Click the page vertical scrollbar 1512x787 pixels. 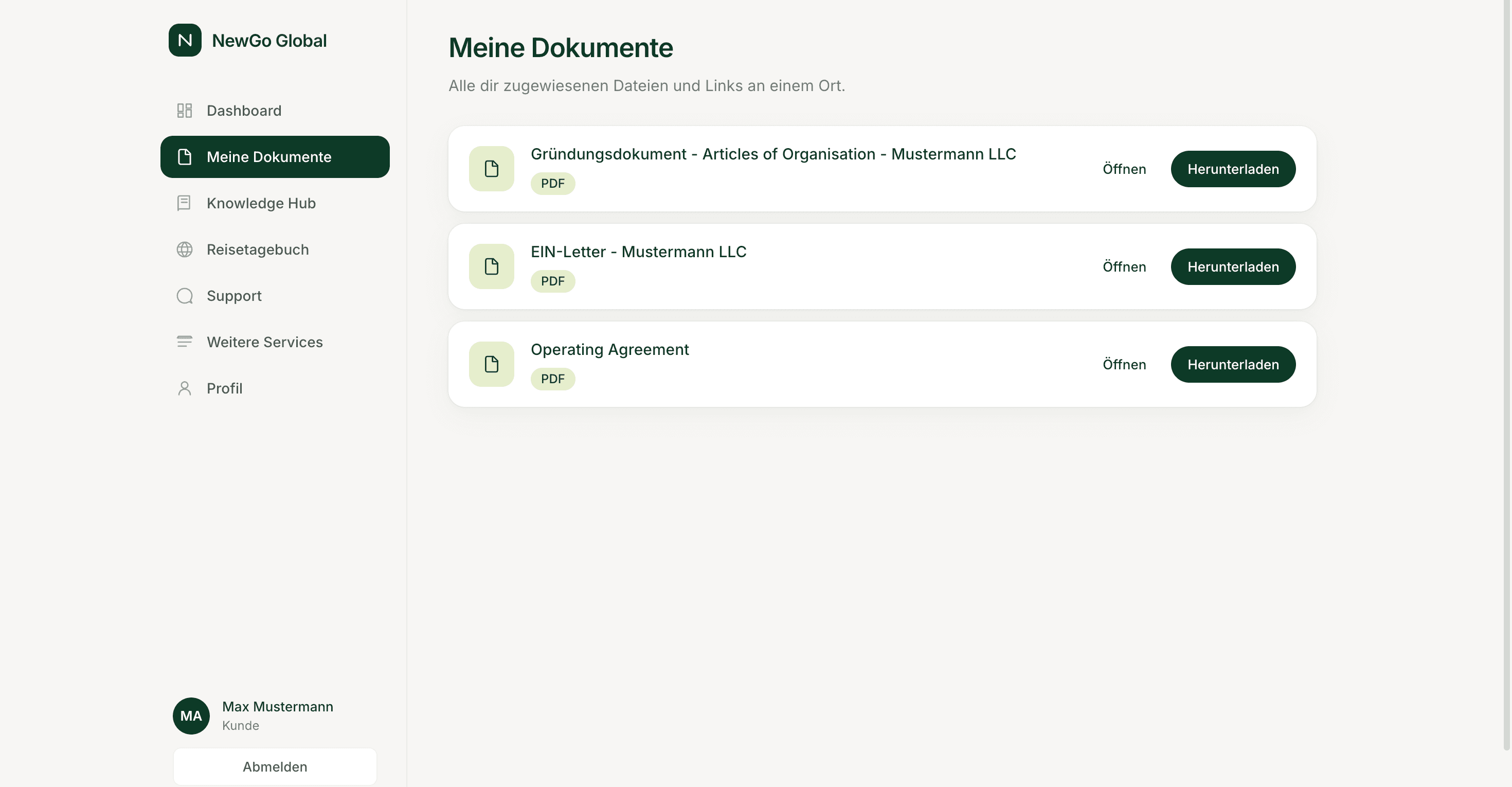click(1507, 375)
